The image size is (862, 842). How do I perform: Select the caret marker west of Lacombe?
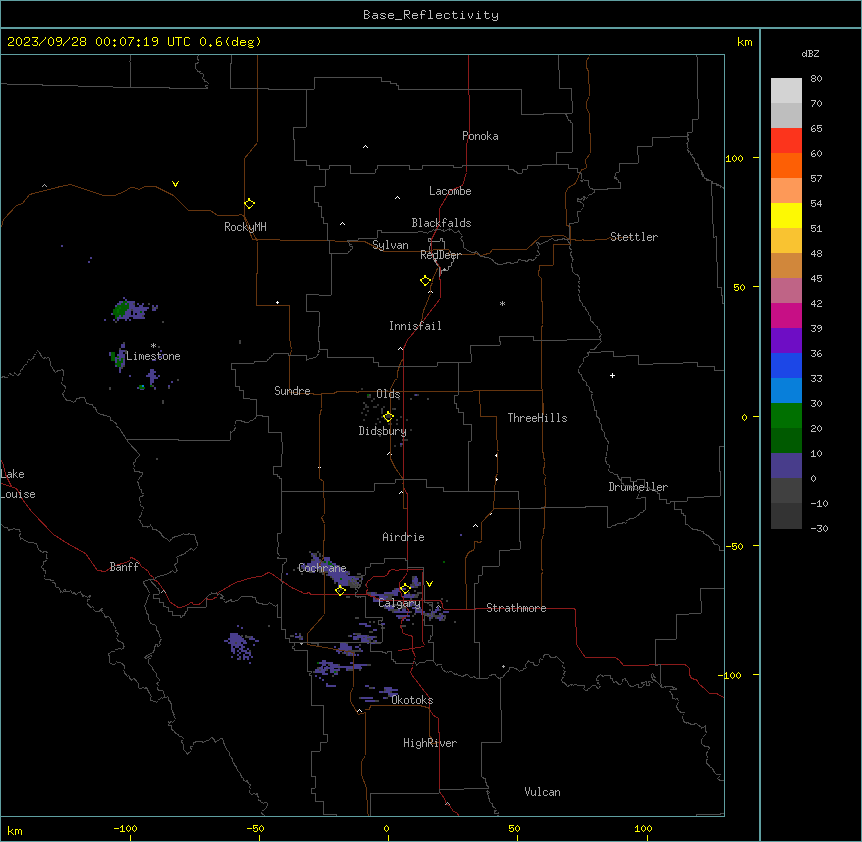397,198
